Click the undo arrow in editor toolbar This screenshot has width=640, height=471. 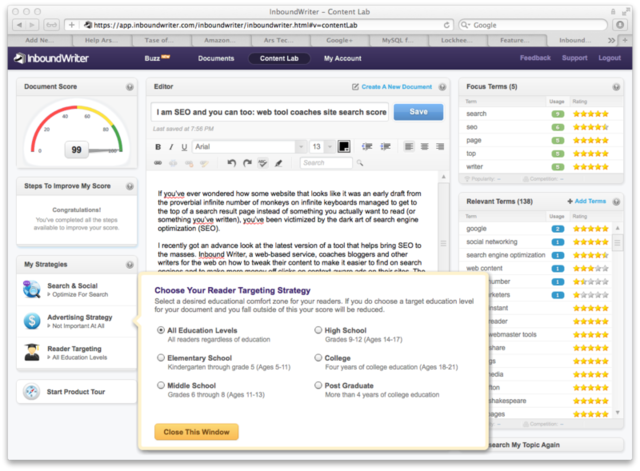tap(231, 163)
